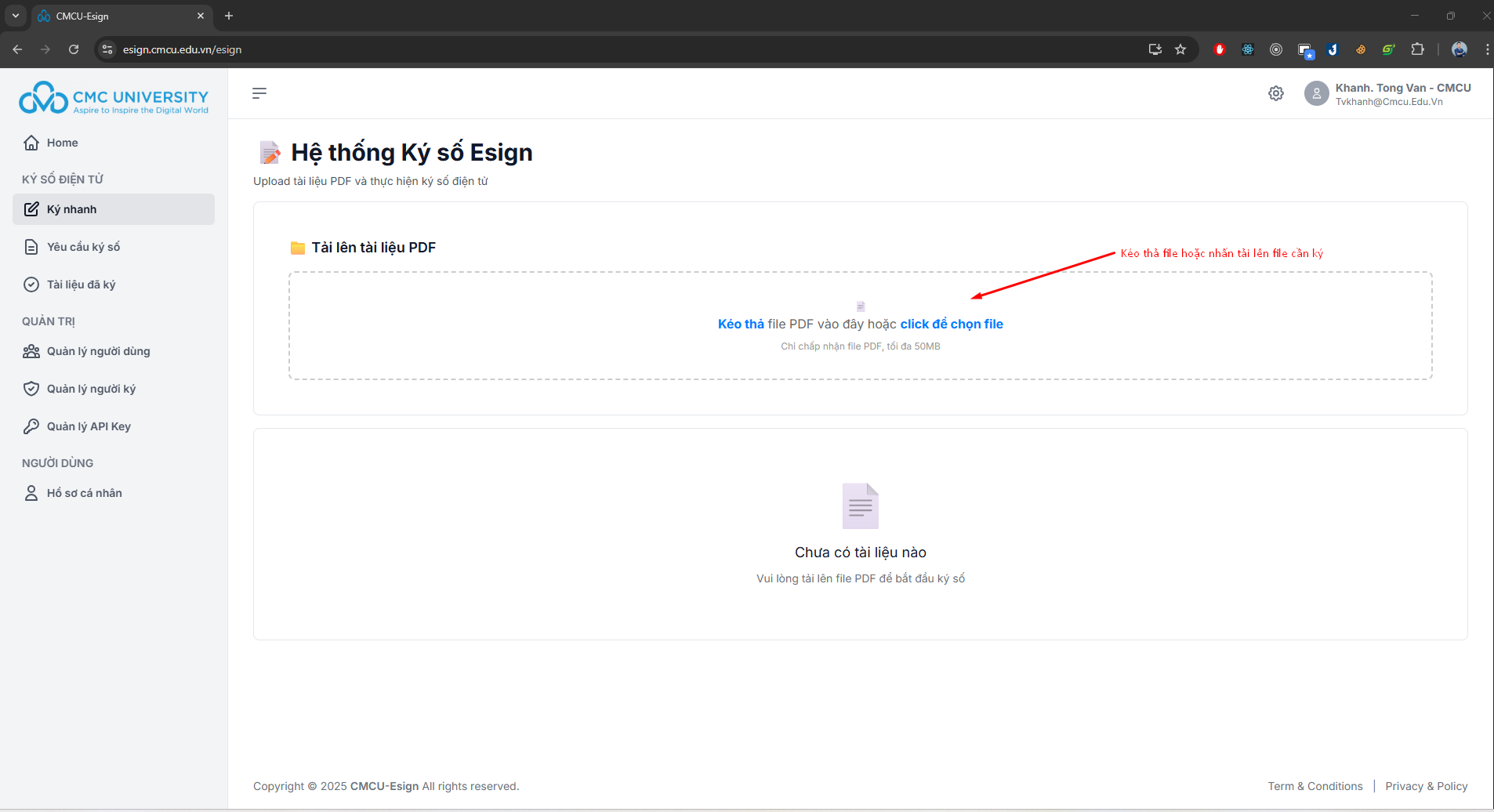Open Tài liệu đã ký page
The image size is (1494, 812).
(x=81, y=285)
